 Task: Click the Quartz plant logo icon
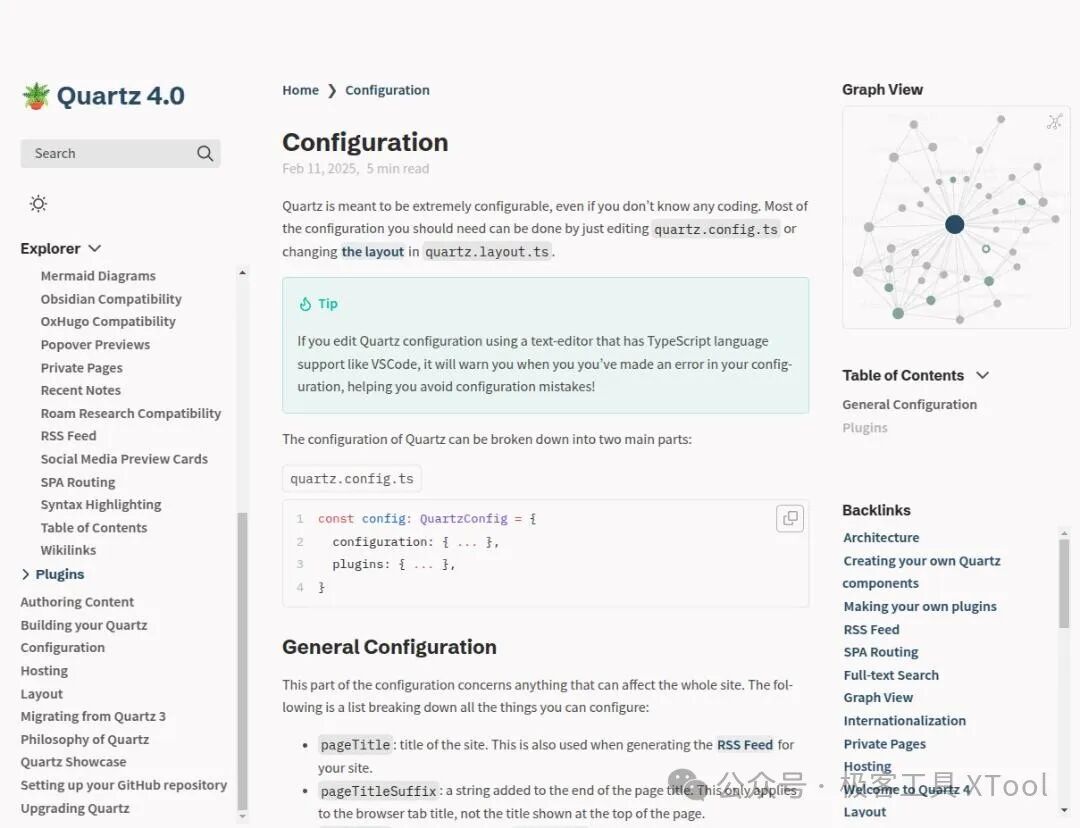click(x=36, y=95)
